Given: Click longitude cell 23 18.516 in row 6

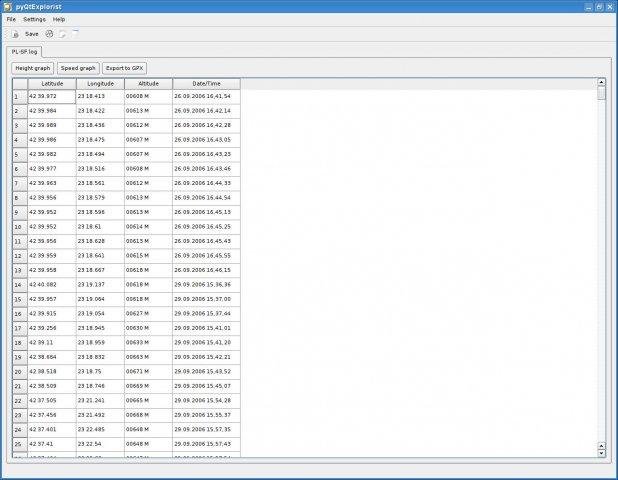Looking at the screenshot, I should click(101, 169).
